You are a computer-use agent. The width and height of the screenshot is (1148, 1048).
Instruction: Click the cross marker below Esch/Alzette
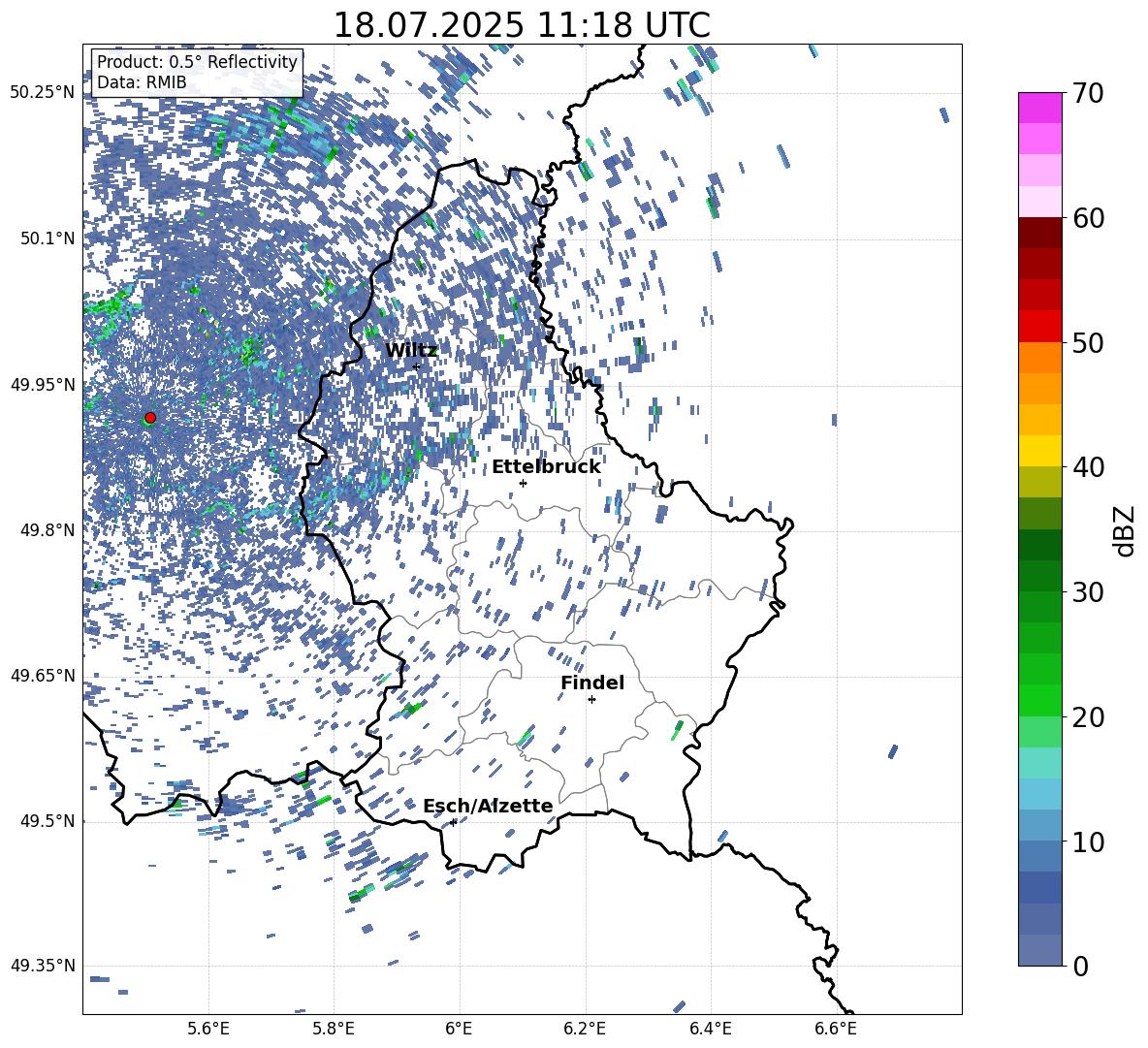coord(453,822)
